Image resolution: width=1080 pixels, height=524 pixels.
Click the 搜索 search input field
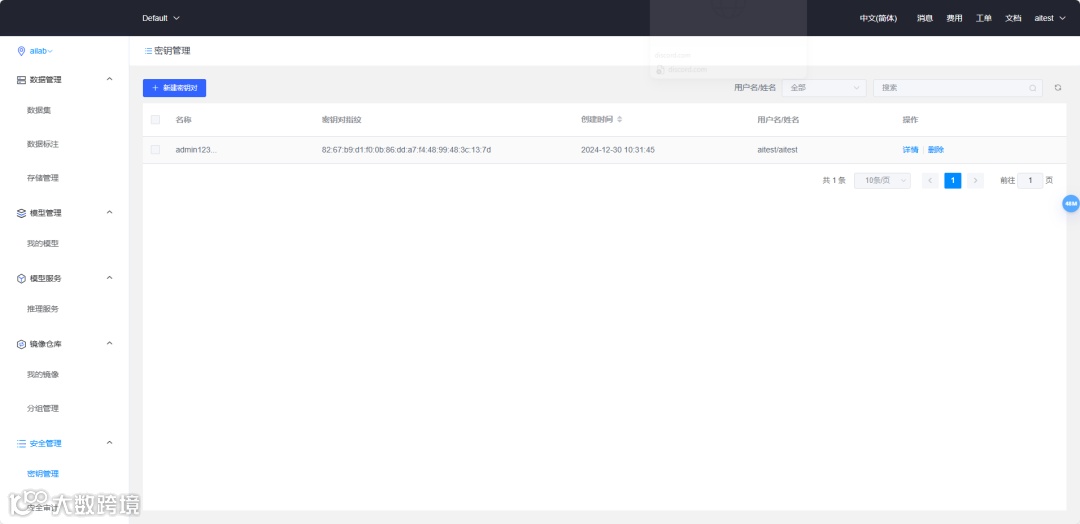pos(957,88)
